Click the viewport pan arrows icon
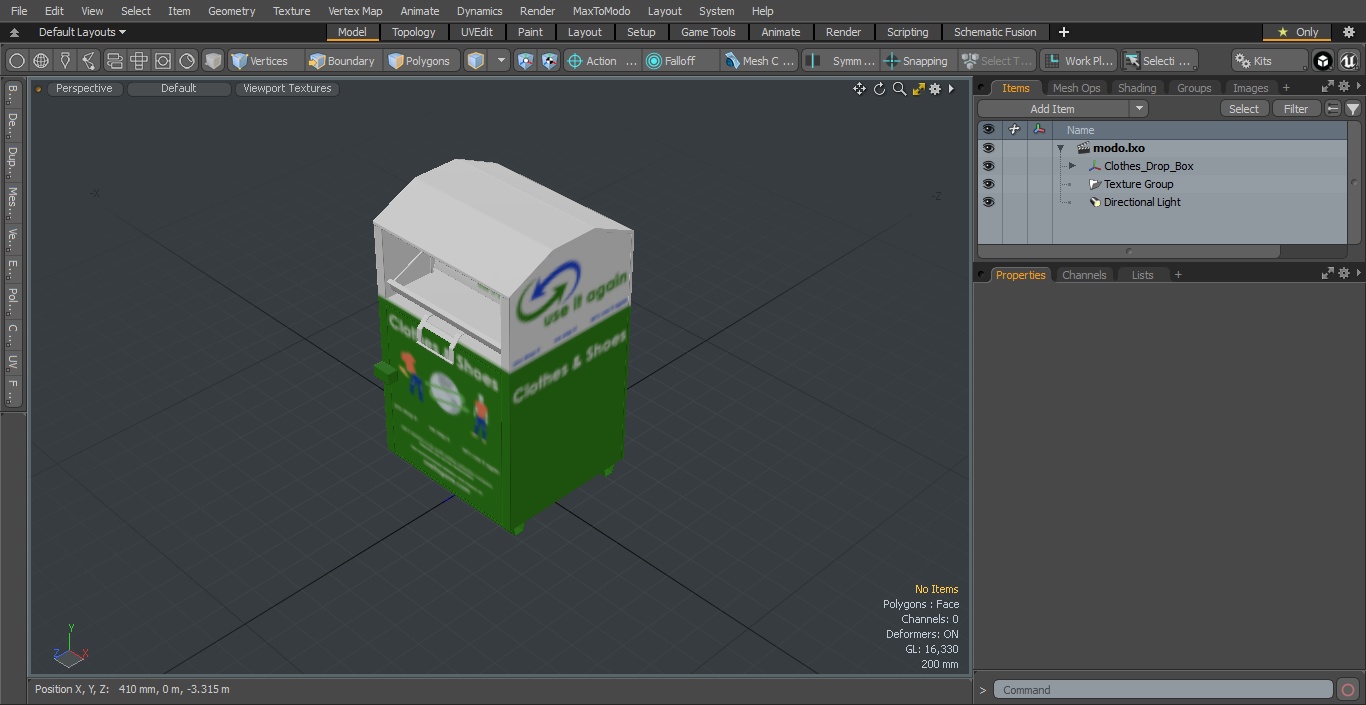 [x=859, y=89]
